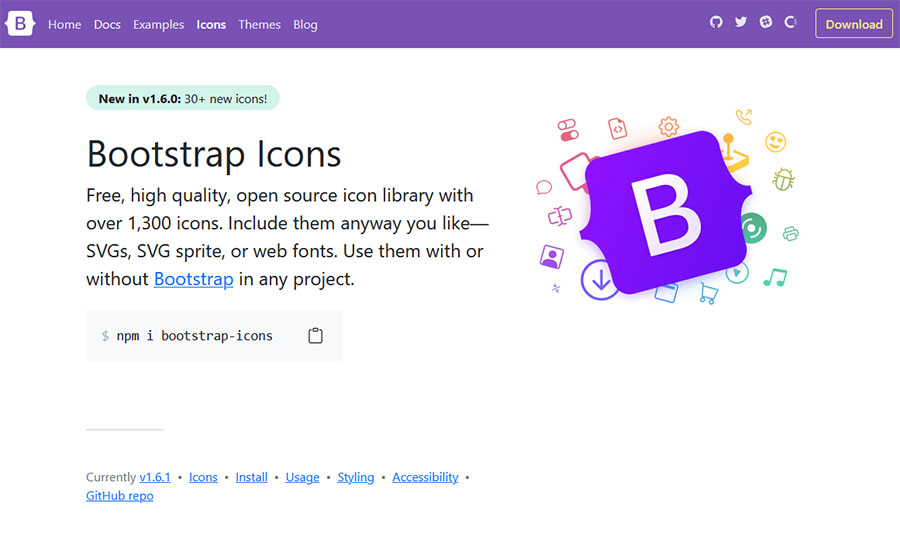Screen dimensions: 900x534
Task: Open the v1.6.1 version link
Action: click(x=155, y=477)
